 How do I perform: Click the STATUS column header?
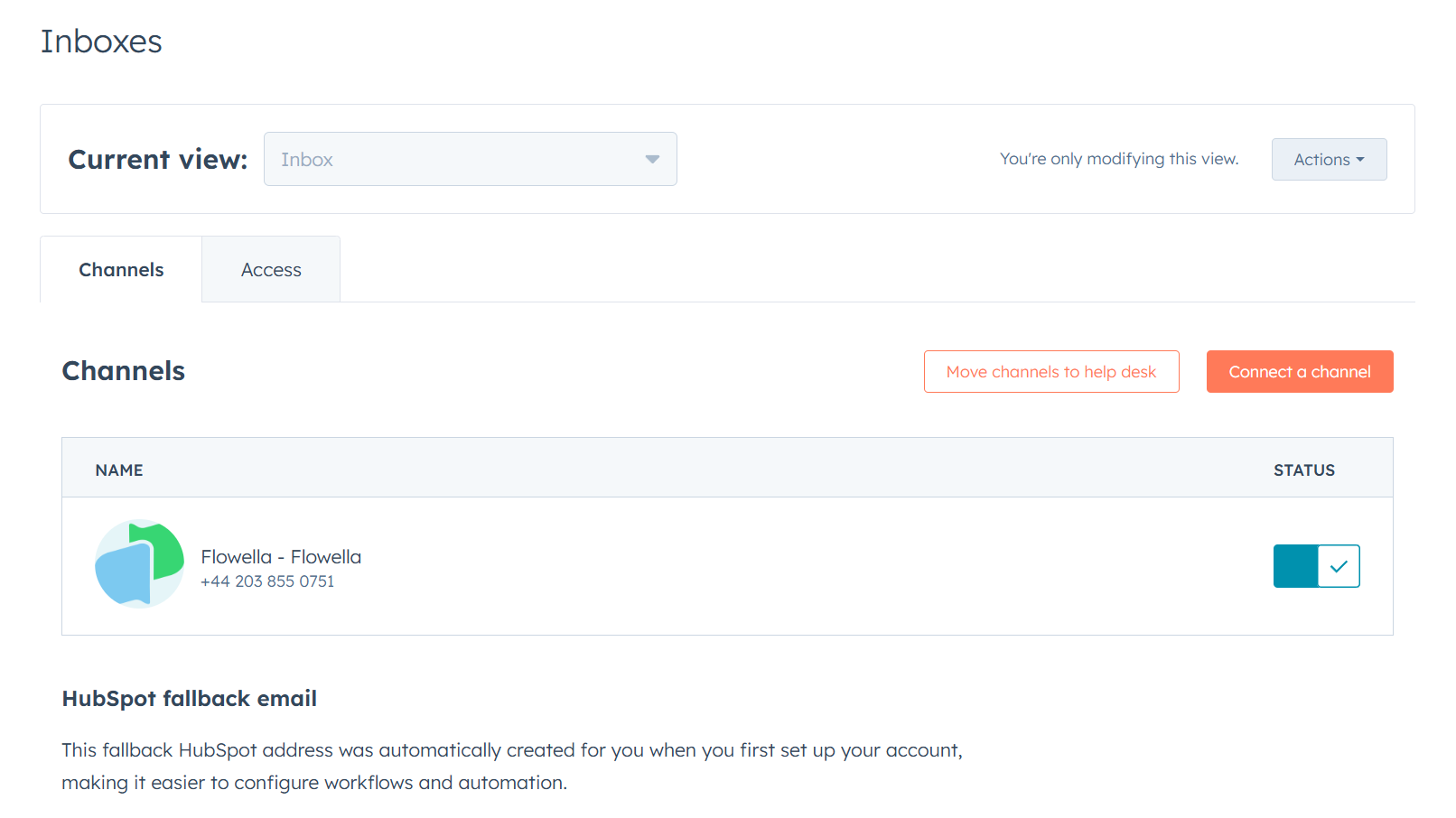point(1303,470)
